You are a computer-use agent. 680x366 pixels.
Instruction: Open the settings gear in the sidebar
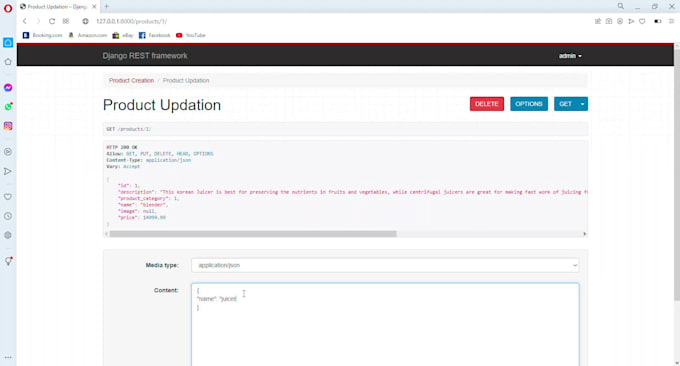8,235
